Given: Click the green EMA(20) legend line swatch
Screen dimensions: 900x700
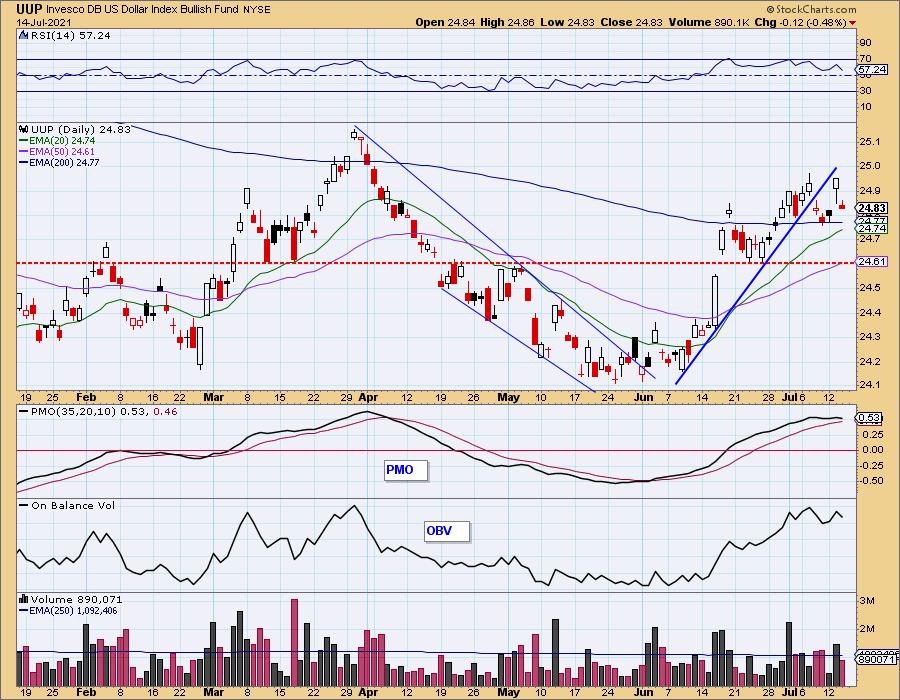Looking at the screenshot, I should 24,141.
